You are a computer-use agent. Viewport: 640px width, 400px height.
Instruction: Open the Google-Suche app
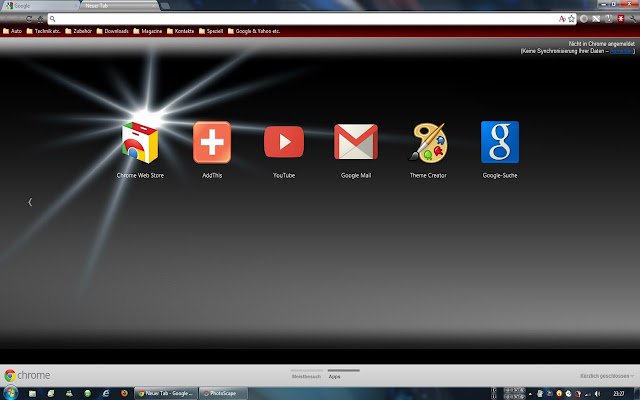tap(500, 142)
